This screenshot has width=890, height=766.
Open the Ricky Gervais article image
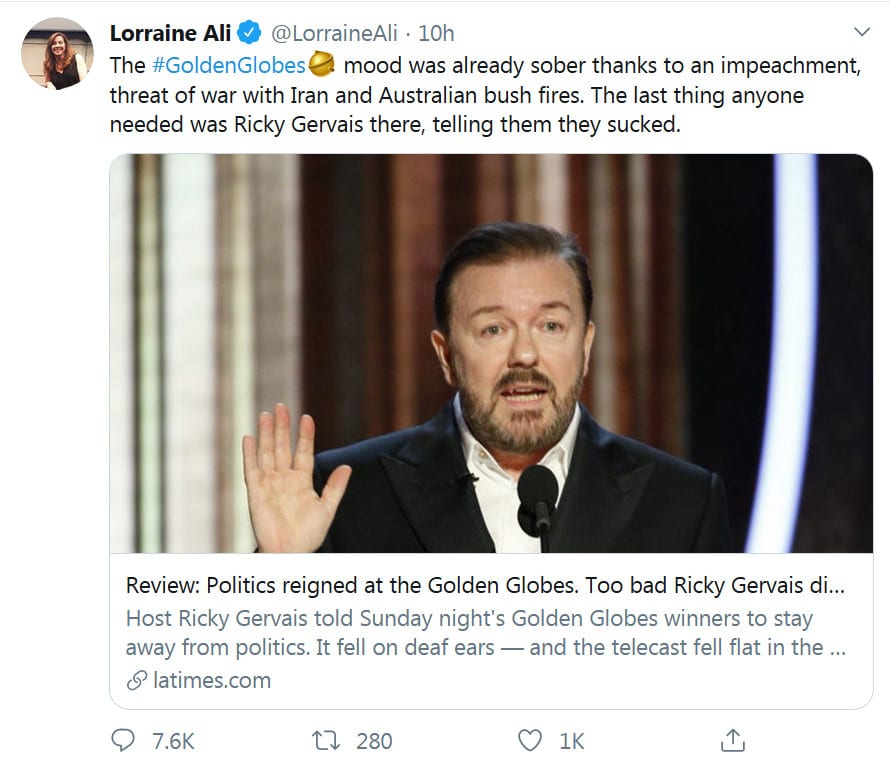491,353
